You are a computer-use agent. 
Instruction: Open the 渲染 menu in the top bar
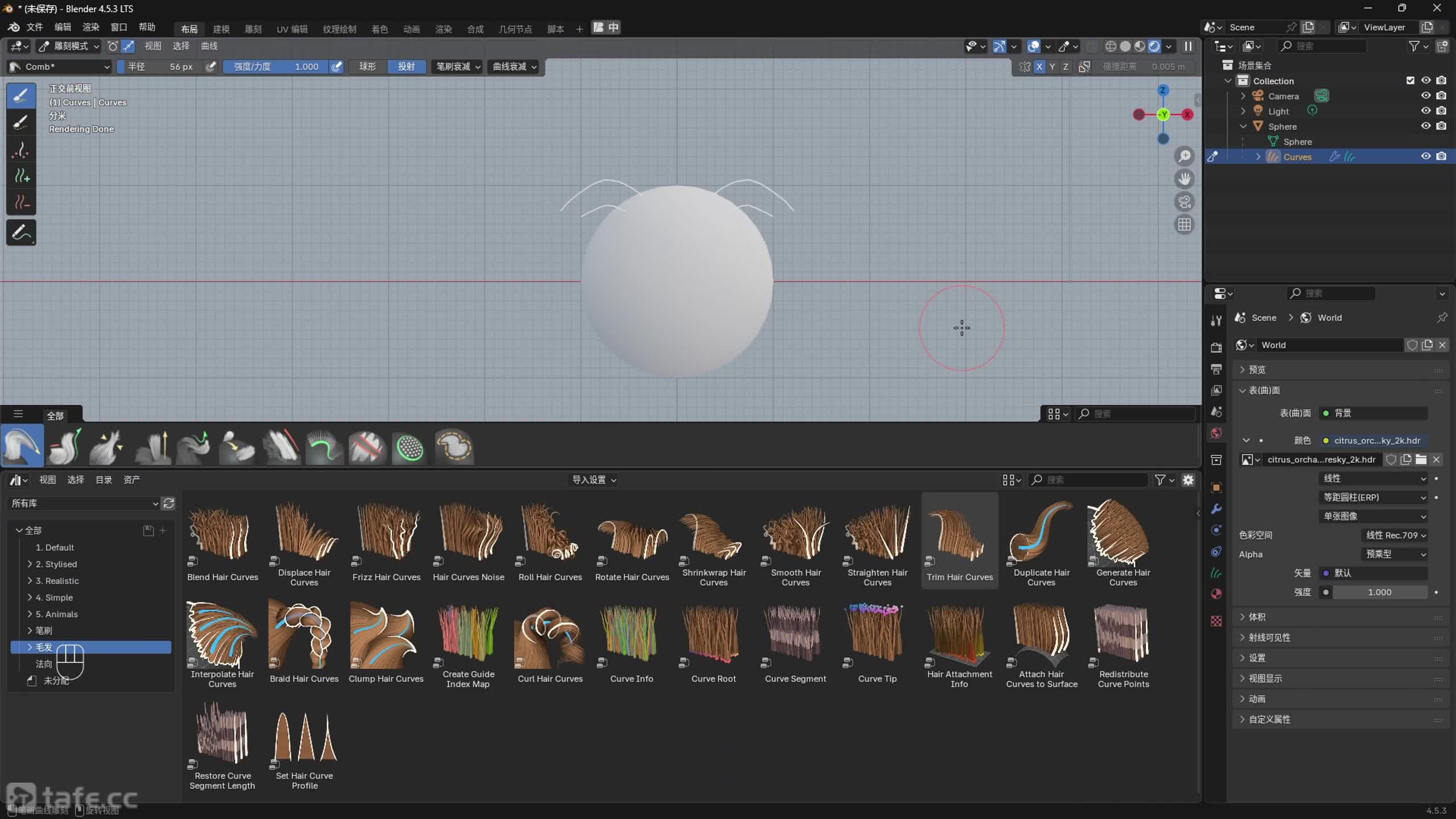tap(90, 27)
